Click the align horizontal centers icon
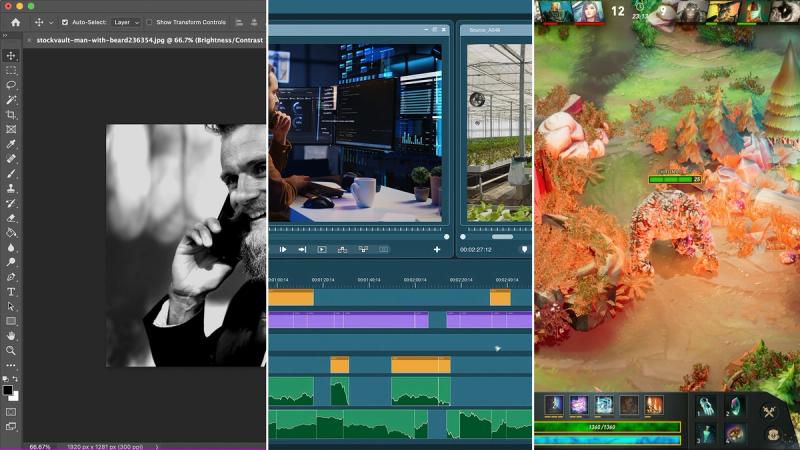Image resolution: width=800 pixels, height=450 pixels. [254, 22]
